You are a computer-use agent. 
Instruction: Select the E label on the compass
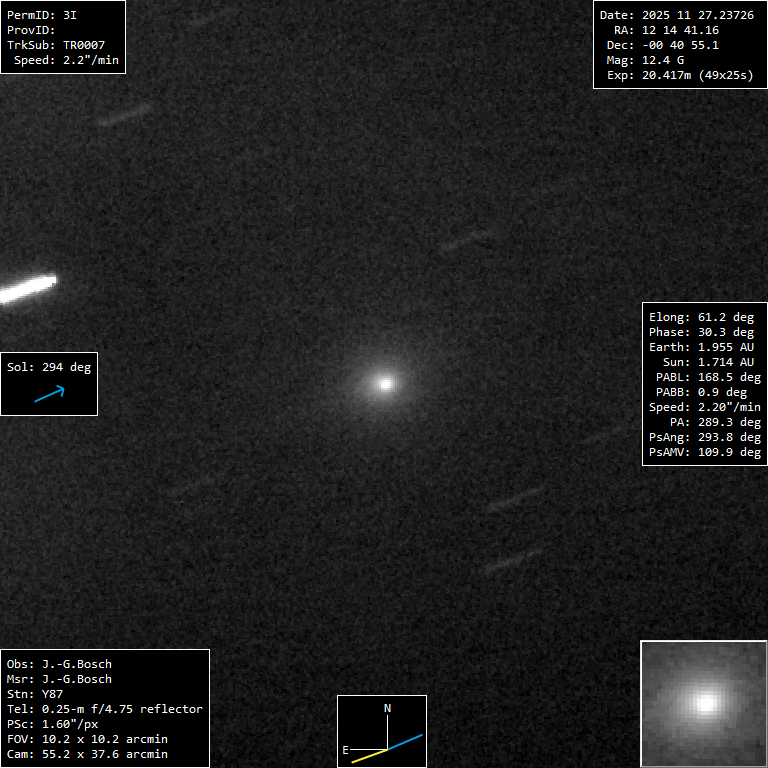point(346,749)
